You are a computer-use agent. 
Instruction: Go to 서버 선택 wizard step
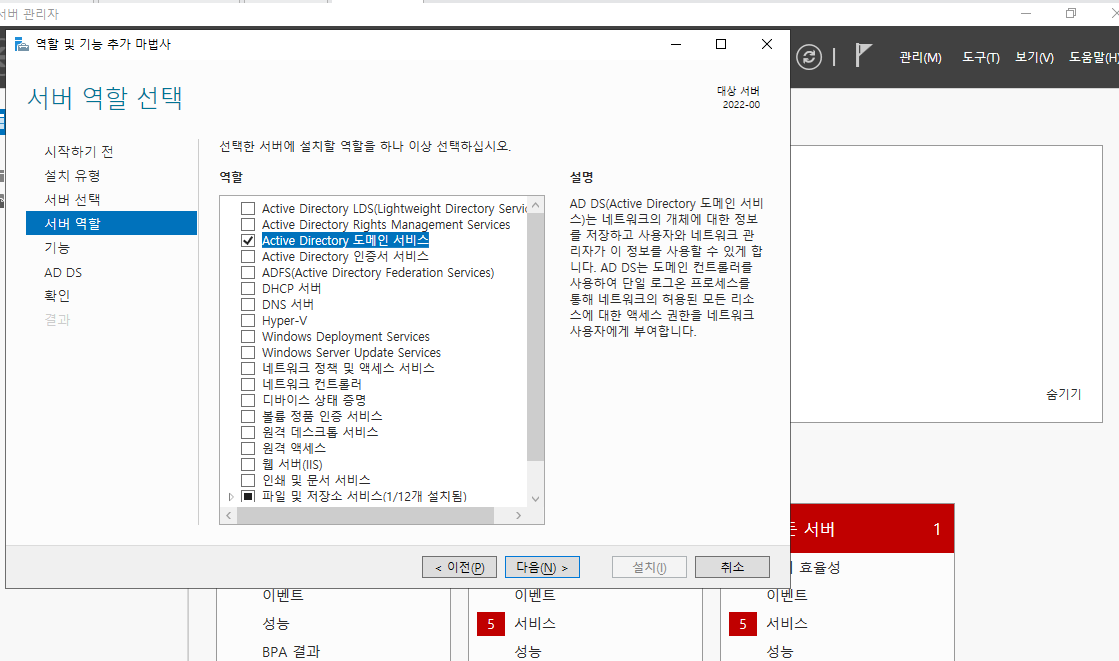(x=72, y=199)
